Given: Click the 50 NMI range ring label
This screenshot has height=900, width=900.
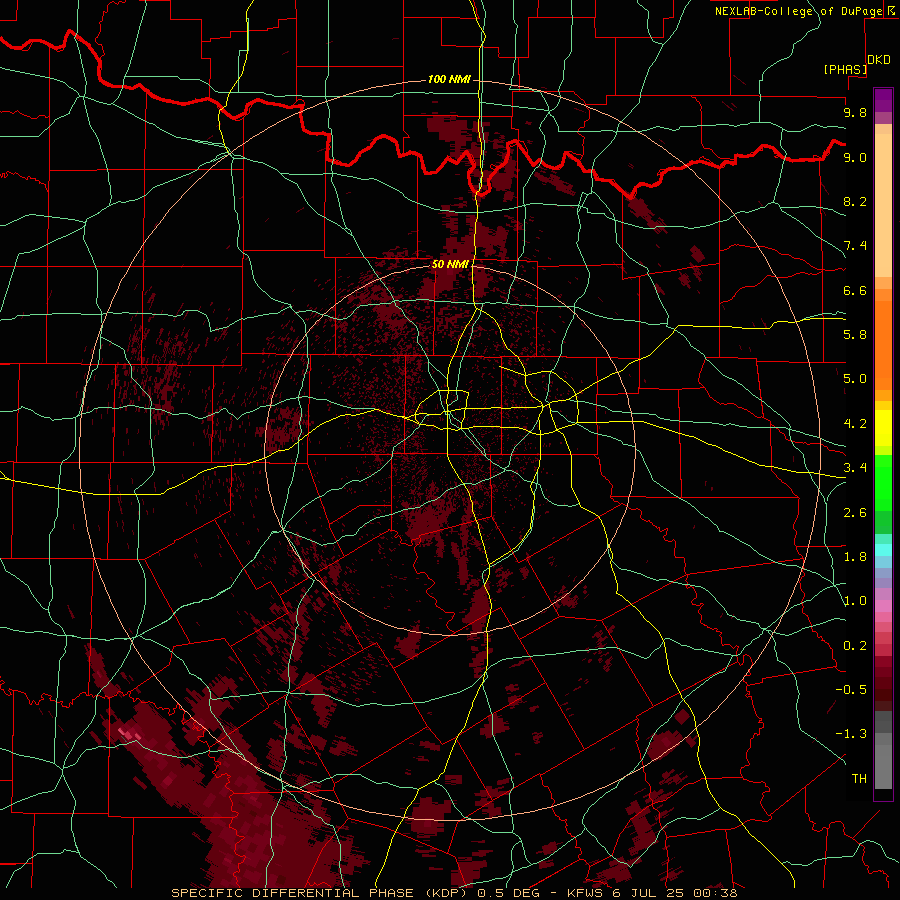Looking at the screenshot, I should [451, 264].
